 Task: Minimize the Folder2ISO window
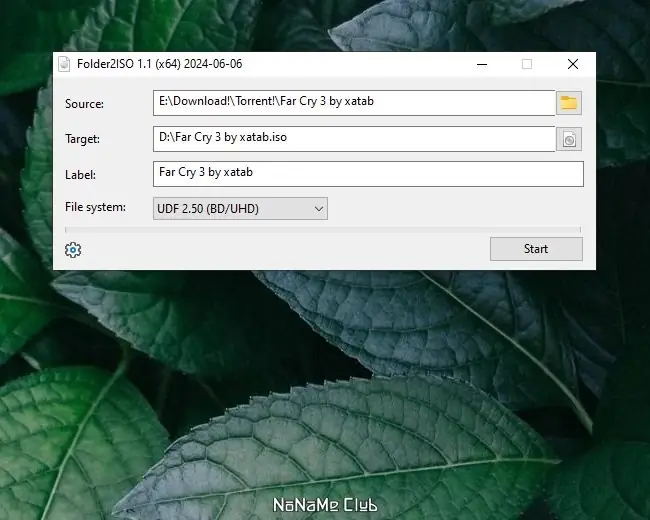(x=482, y=64)
